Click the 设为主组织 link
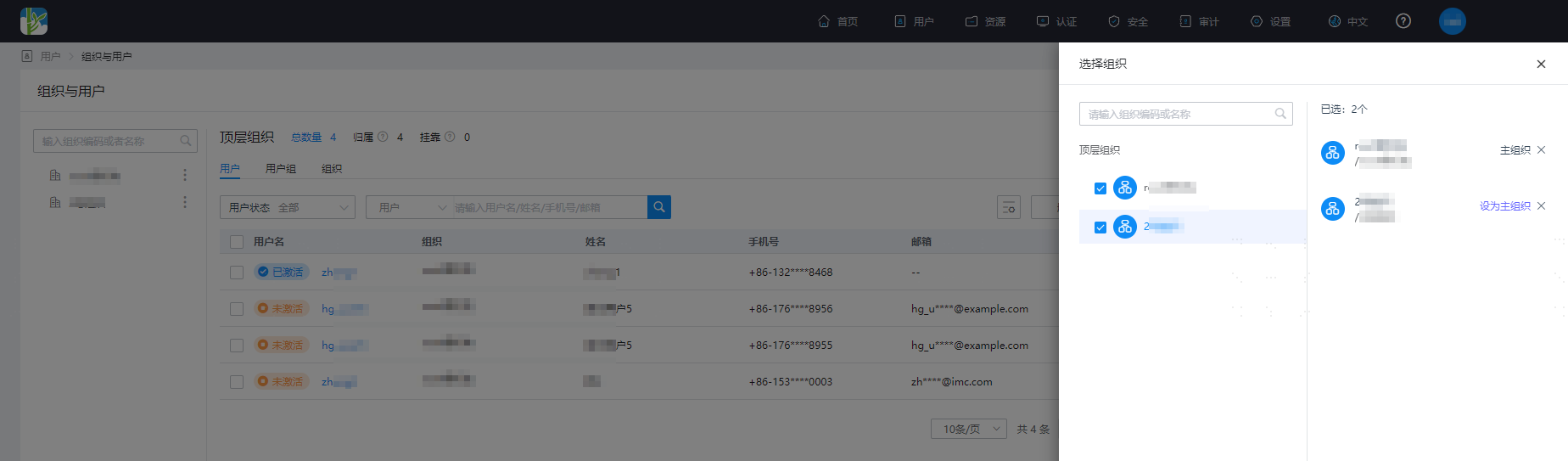This screenshot has width=1568, height=461. click(1505, 206)
